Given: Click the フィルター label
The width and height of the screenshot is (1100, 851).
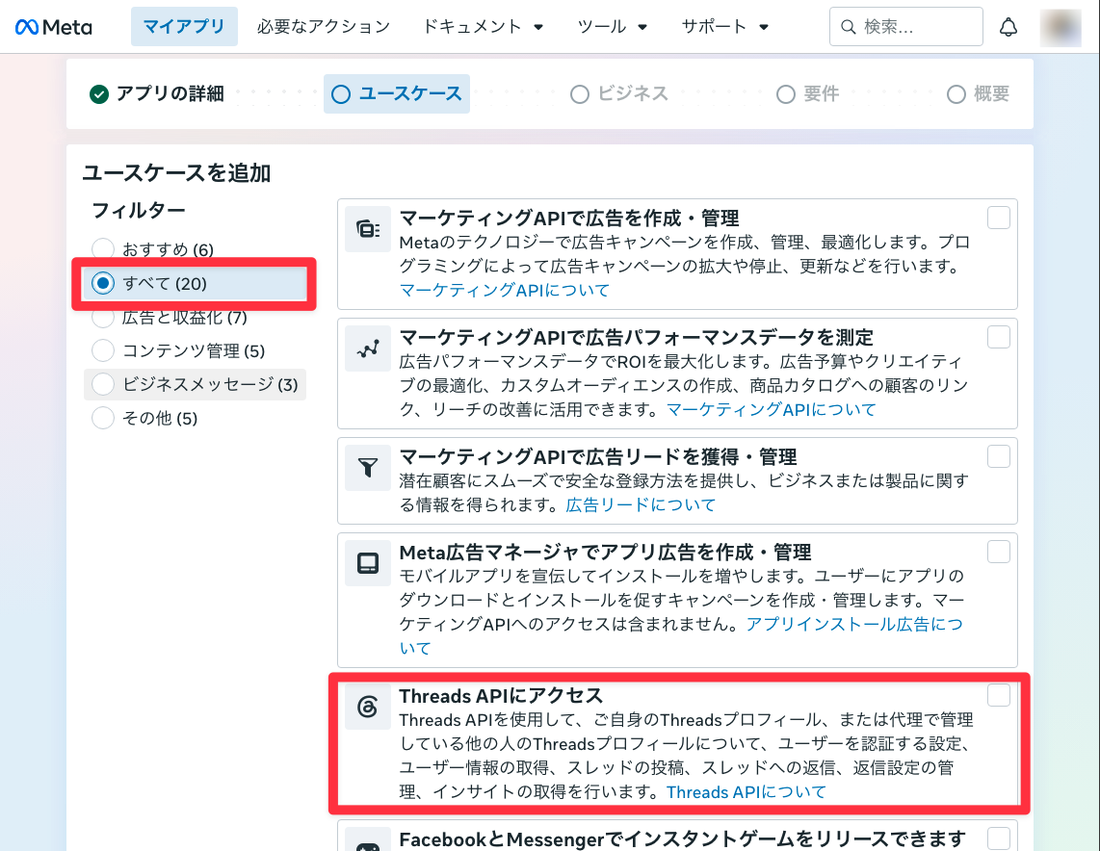Looking at the screenshot, I should (x=139, y=210).
